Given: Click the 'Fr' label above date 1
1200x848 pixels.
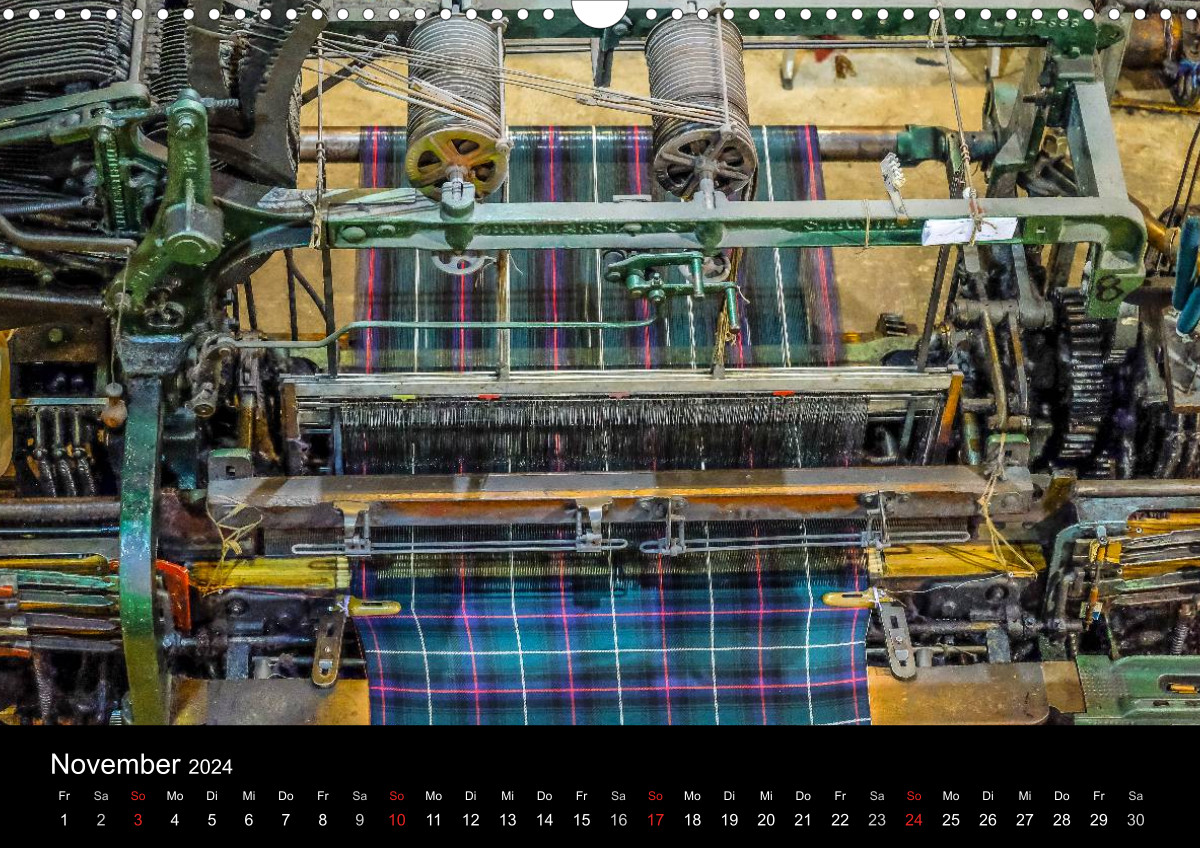Looking at the screenshot, I should 64,796.
